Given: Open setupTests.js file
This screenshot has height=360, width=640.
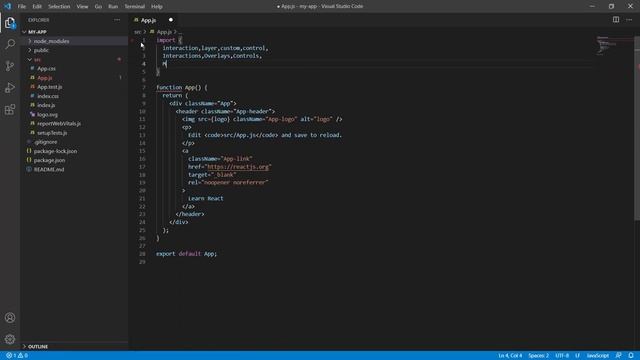Looking at the screenshot, I should coord(52,133).
